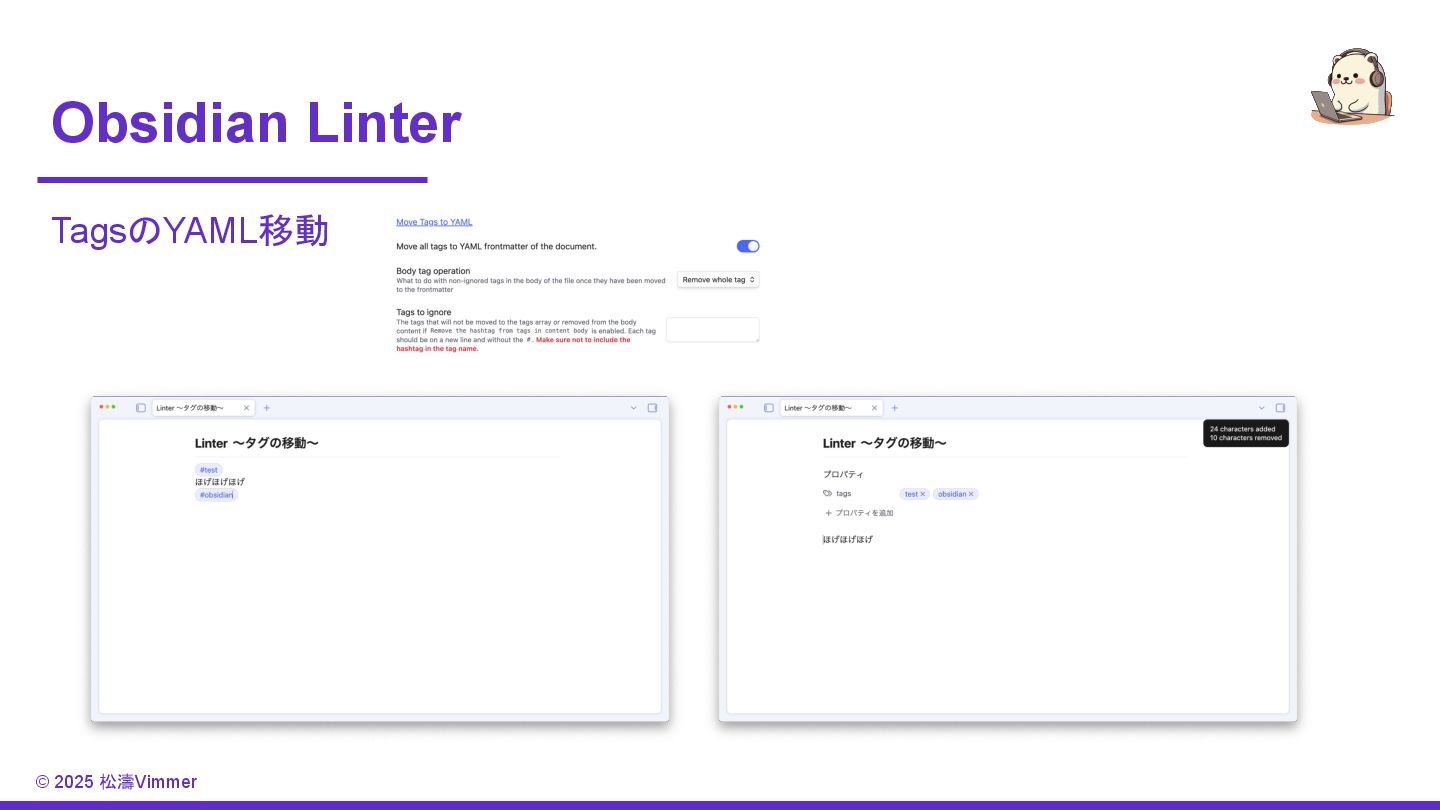Click the 'tags' property name
Viewport: 1440px width, 810px height.
[x=844, y=494]
